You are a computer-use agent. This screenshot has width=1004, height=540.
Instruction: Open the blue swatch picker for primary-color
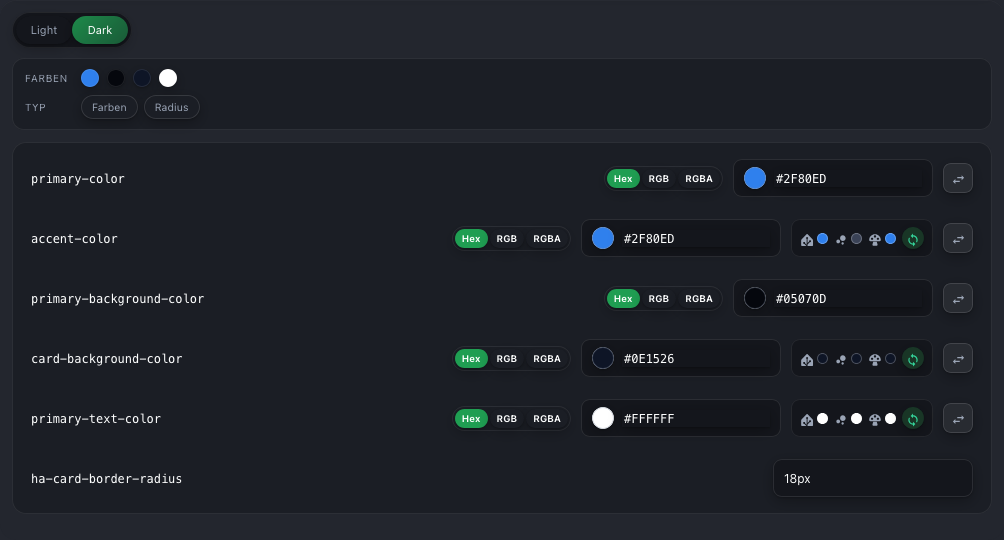point(755,178)
